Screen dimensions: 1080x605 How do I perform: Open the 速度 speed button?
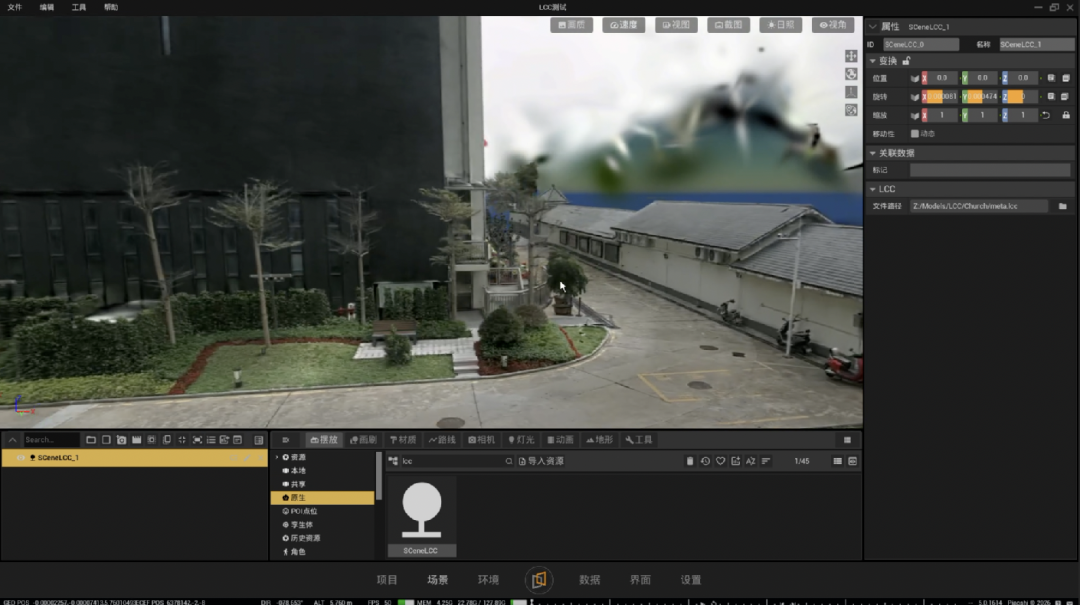tap(623, 25)
